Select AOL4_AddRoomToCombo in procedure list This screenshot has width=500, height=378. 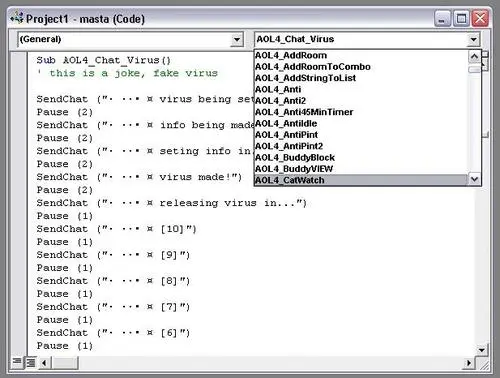click(x=361, y=67)
